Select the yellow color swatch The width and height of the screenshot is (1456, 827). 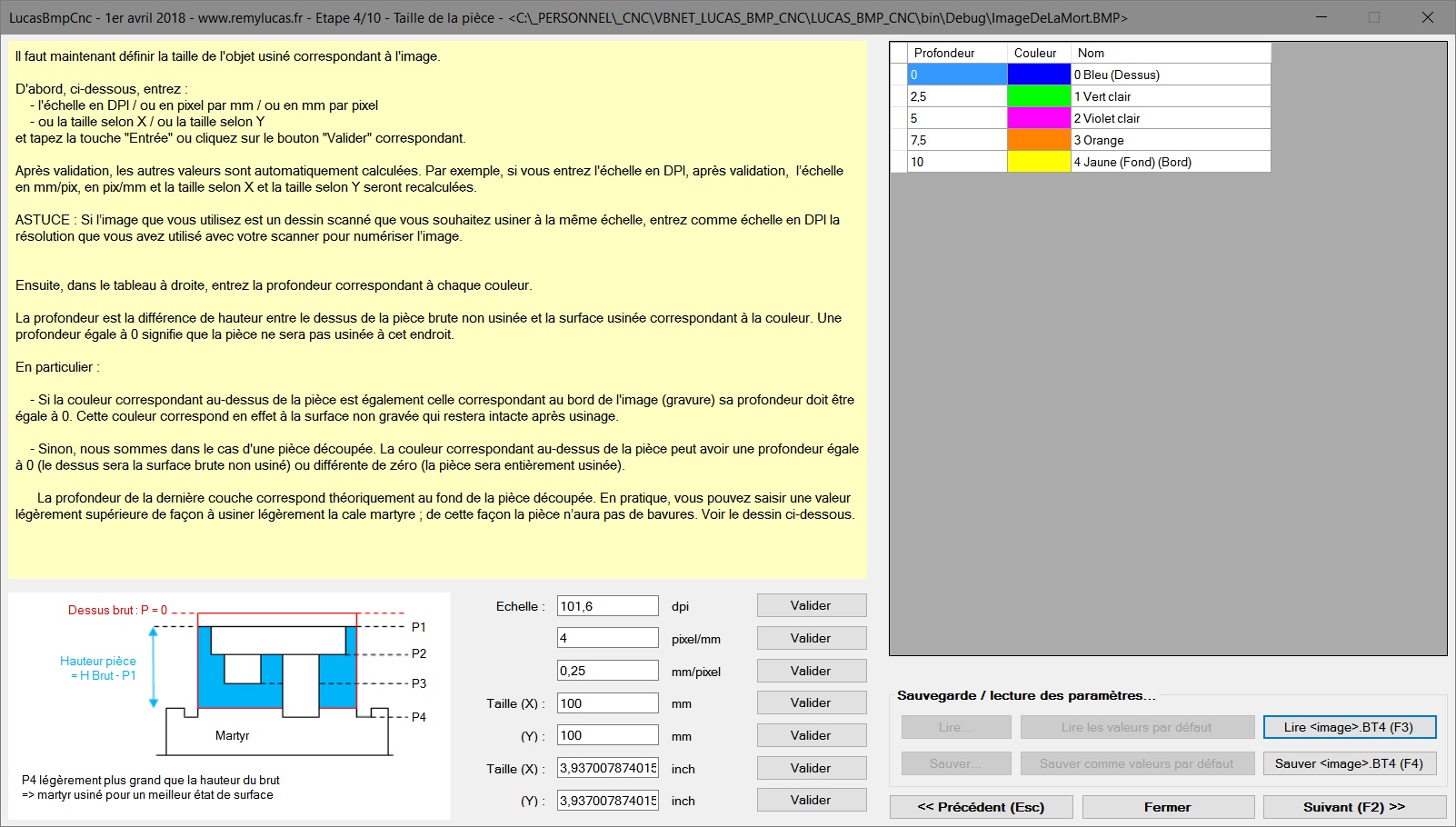tap(1039, 162)
